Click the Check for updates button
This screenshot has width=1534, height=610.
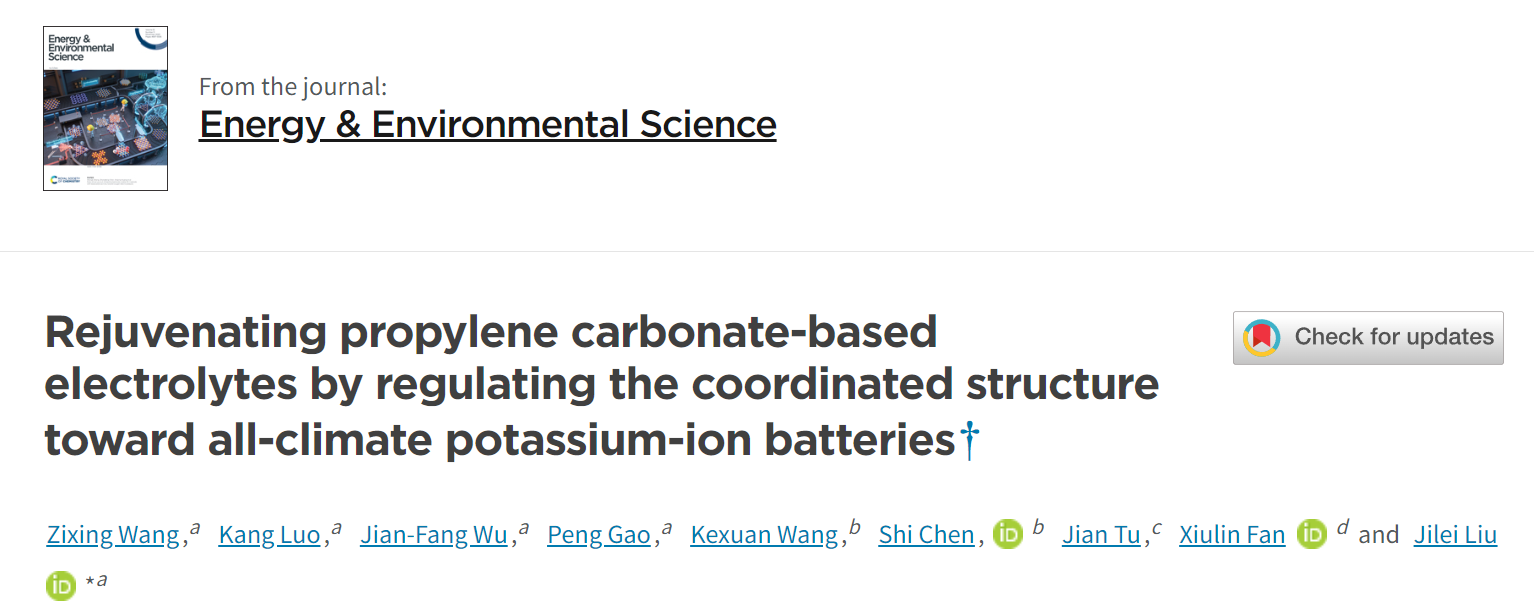(x=1368, y=338)
